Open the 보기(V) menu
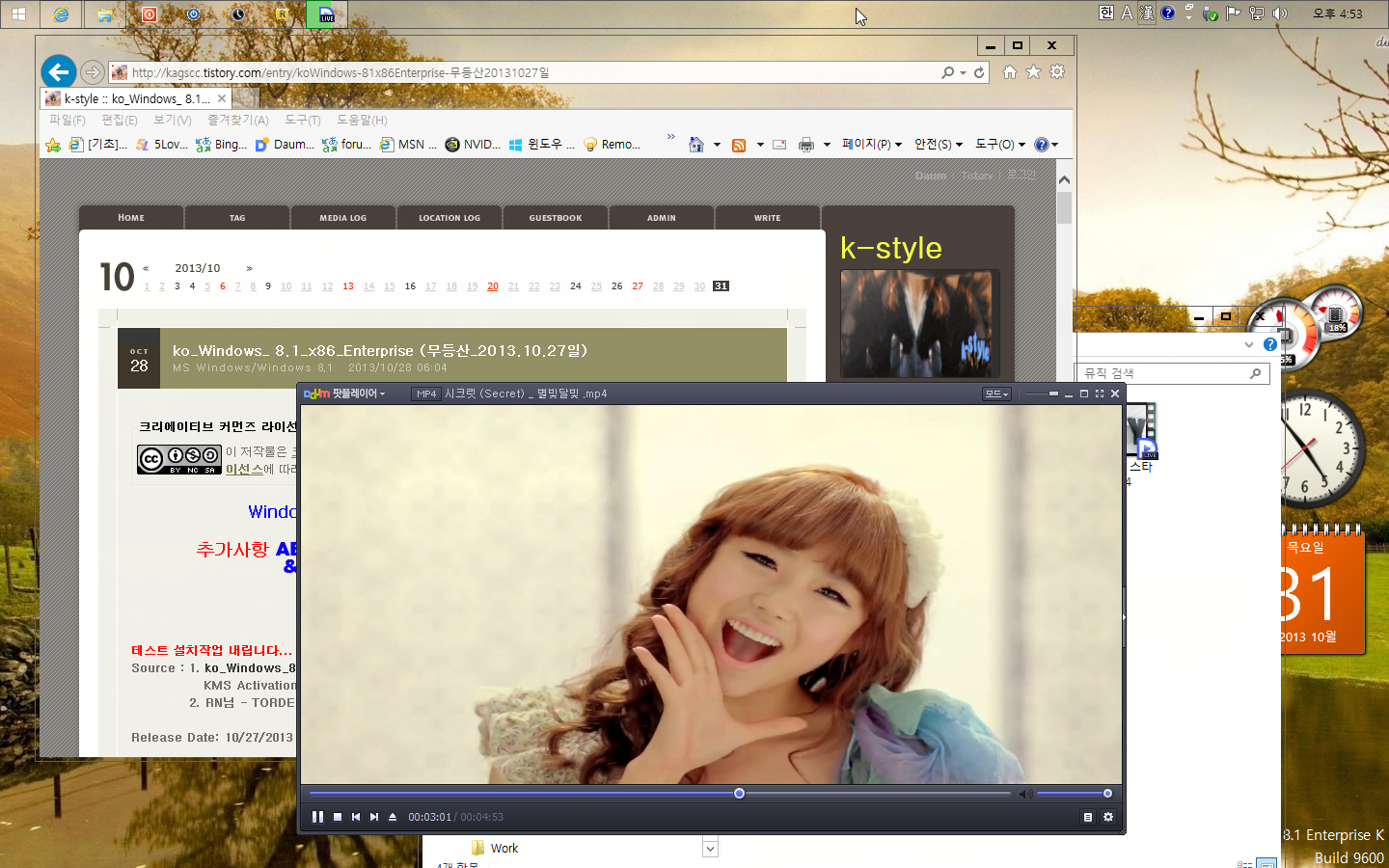The image size is (1389, 868). coord(172,120)
